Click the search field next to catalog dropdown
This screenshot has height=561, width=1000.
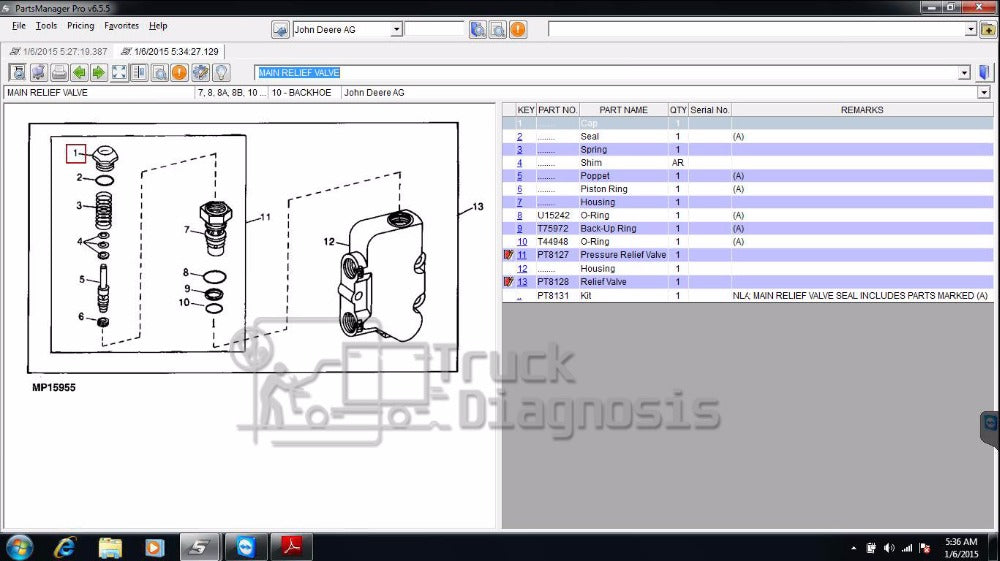pos(434,30)
